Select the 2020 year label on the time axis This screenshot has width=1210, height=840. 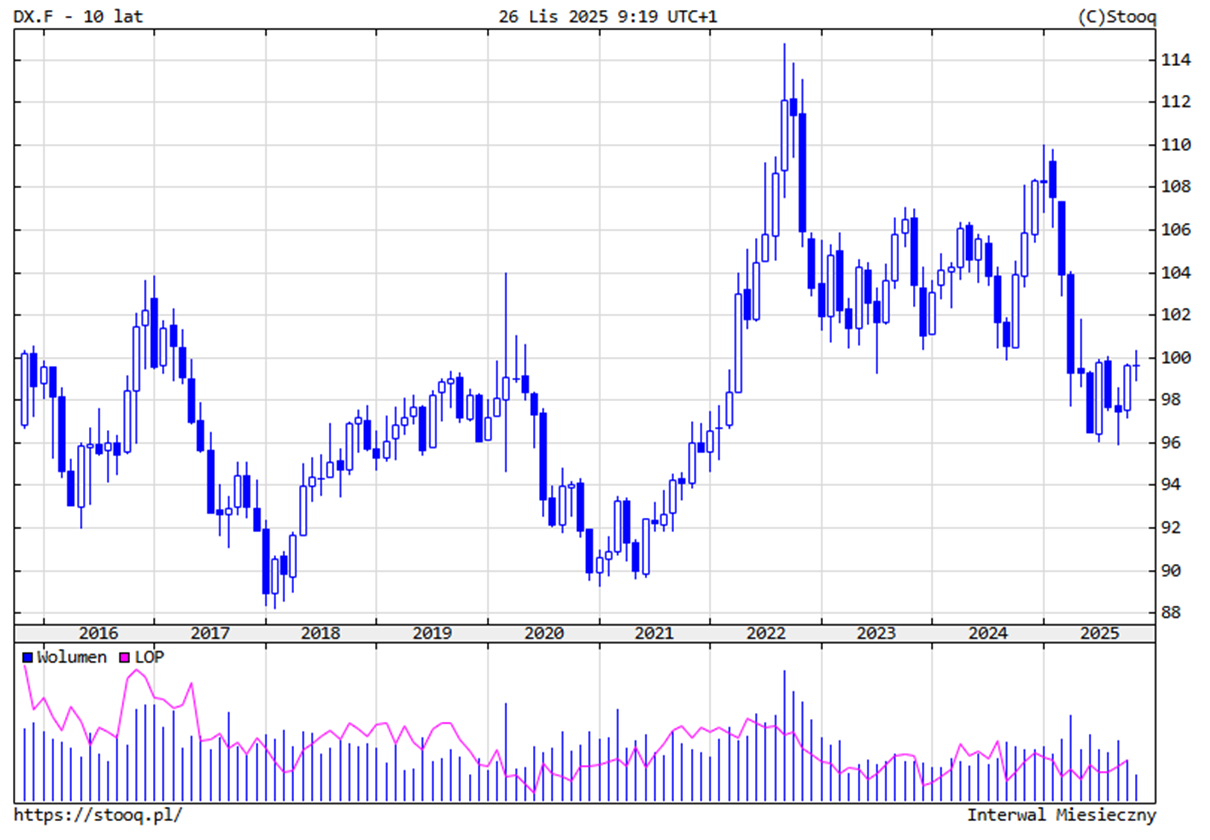[x=543, y=633]
